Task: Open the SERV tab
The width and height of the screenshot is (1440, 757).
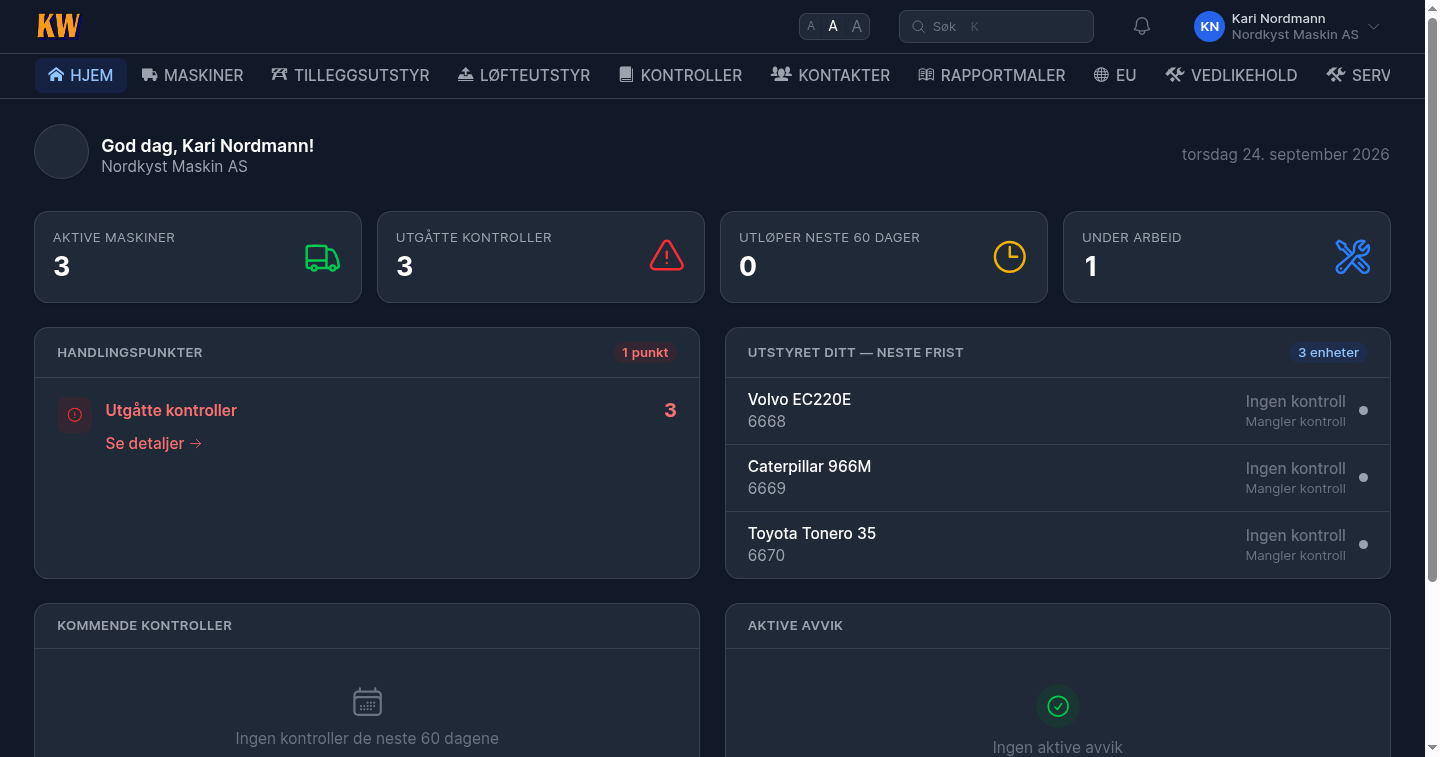Action: pyautogui.click(x=1358, y=75)
